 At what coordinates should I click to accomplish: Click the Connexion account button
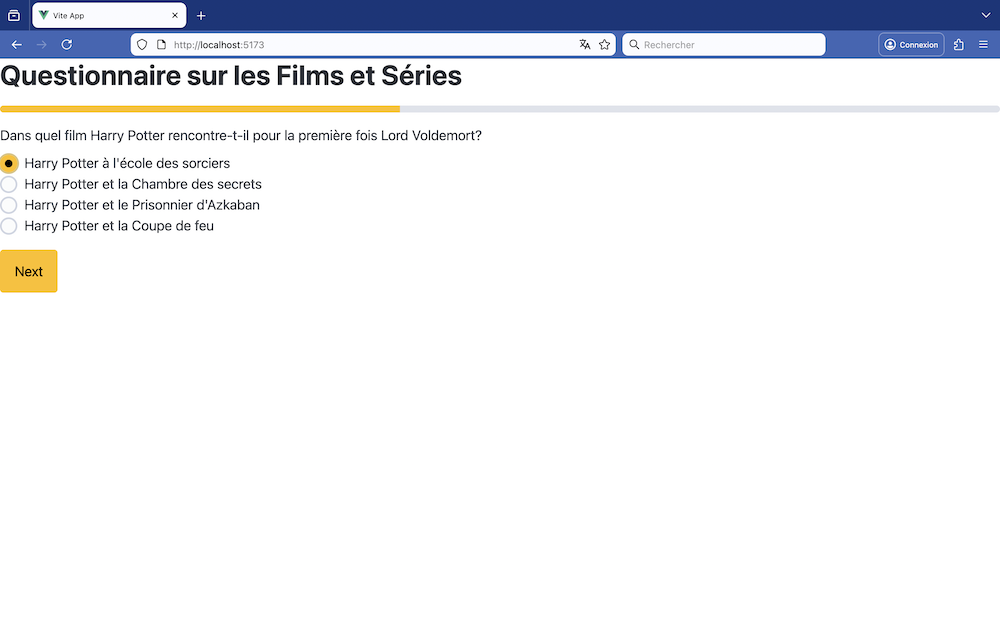click(x=911, y=45)
